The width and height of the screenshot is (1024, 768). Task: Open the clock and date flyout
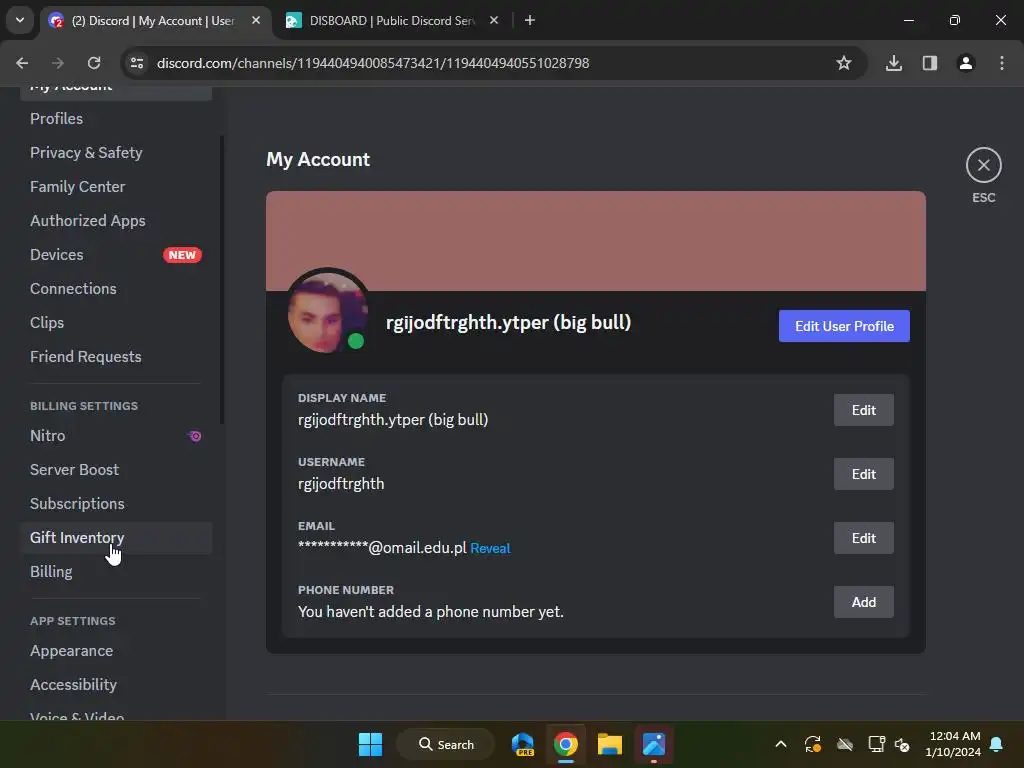(953, 744)
